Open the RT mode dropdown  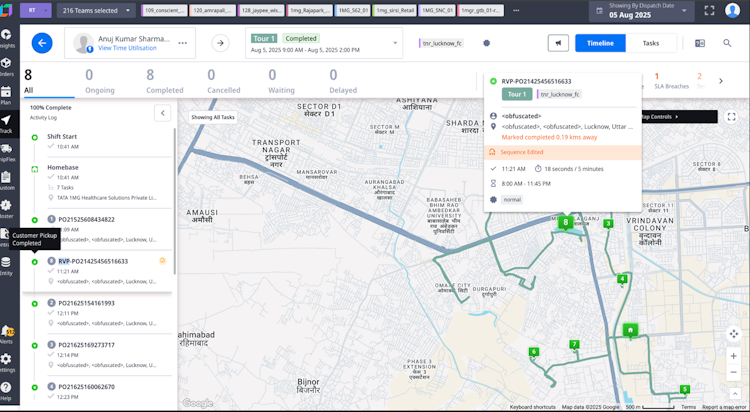[x=35, y=10]
